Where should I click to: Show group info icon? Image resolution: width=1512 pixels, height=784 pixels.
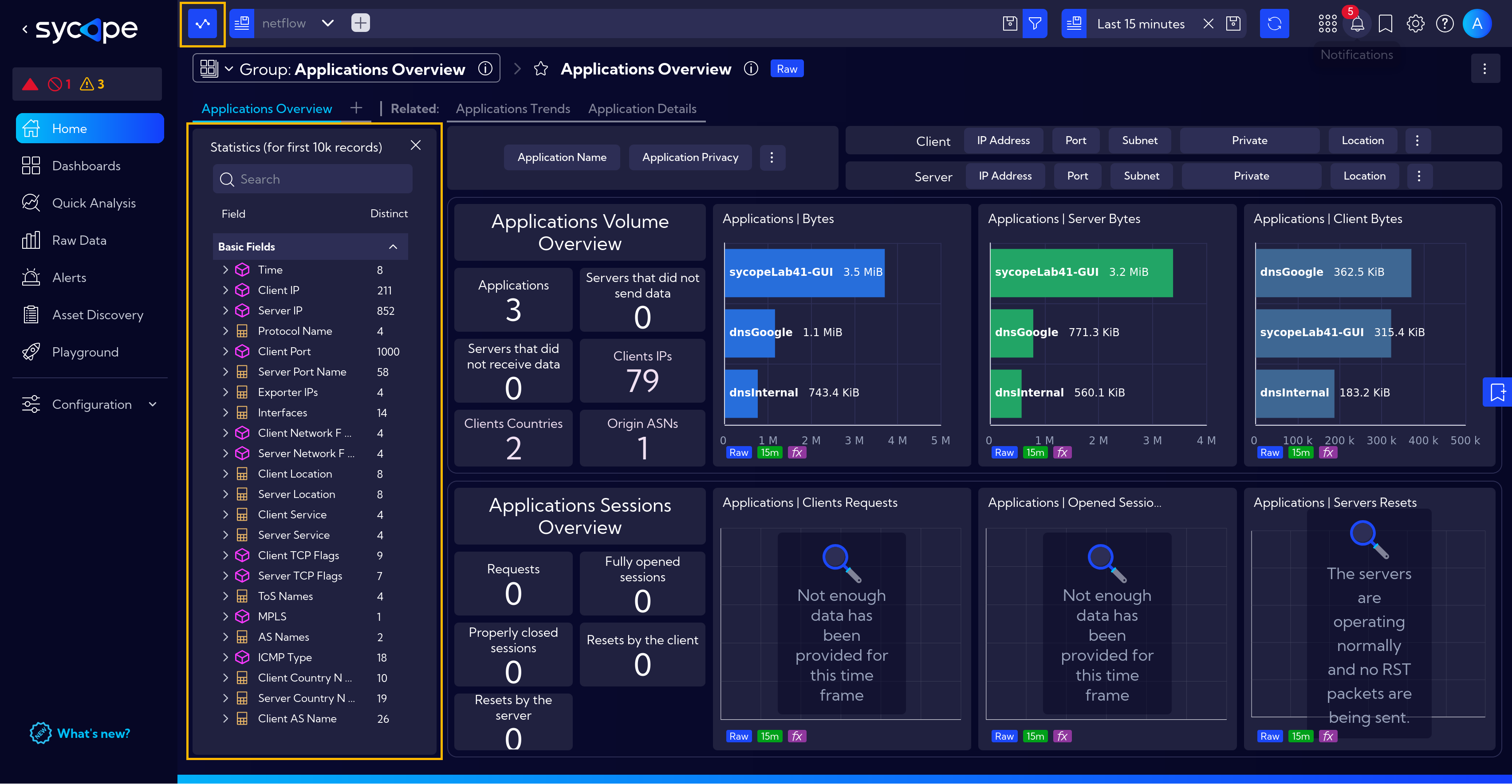(x=485, y=69)
